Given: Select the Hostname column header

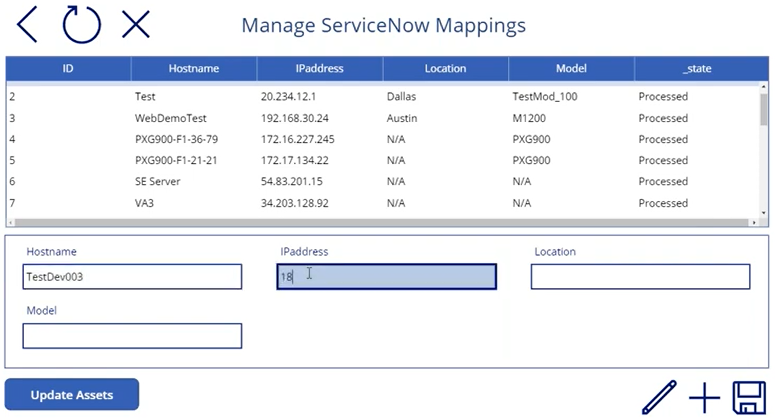Looking at the screenshot, I should click(194, 69).
